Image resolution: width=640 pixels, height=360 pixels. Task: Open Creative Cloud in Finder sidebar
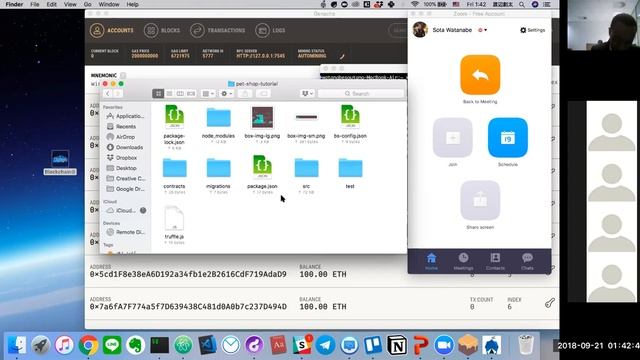pos(126,179)
